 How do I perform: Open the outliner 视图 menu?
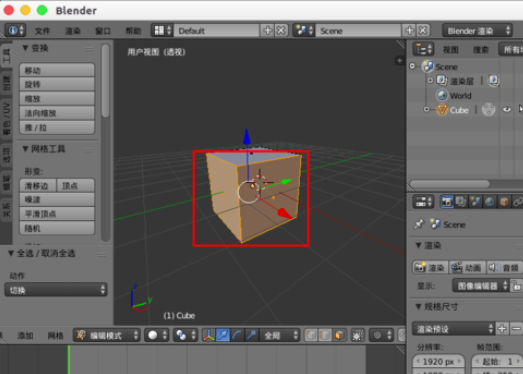pos(451,50)
